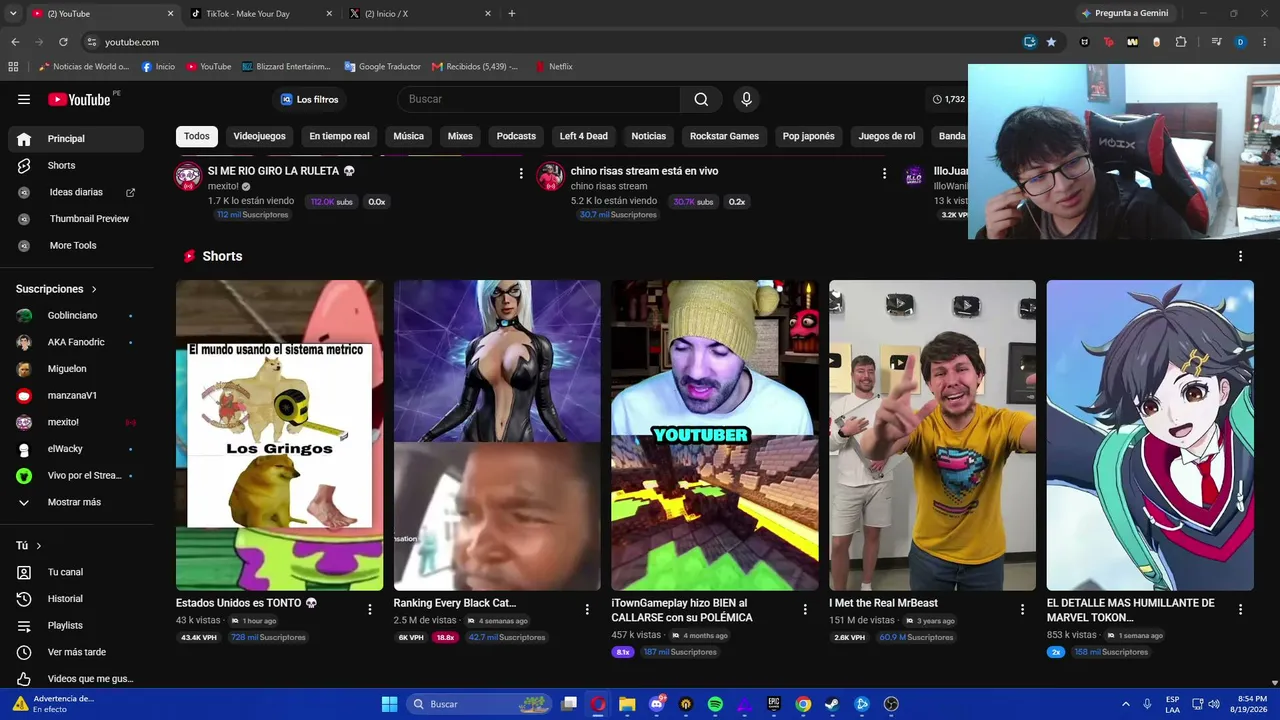Open Principal in the sidebar
Image resolution: width=1280 pixels, height=720 pixels.
click(x=76, y=139)
